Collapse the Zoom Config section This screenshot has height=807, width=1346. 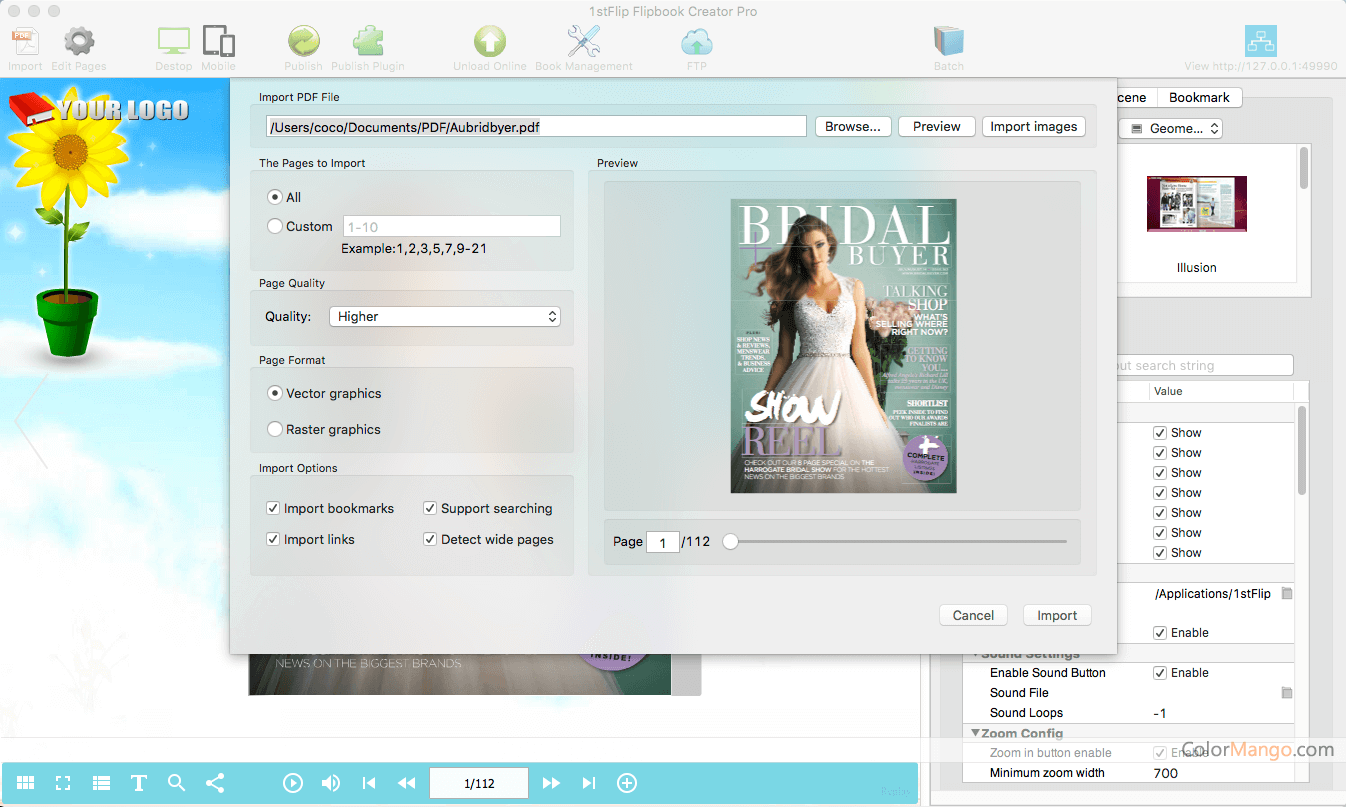tap(975, 733)
